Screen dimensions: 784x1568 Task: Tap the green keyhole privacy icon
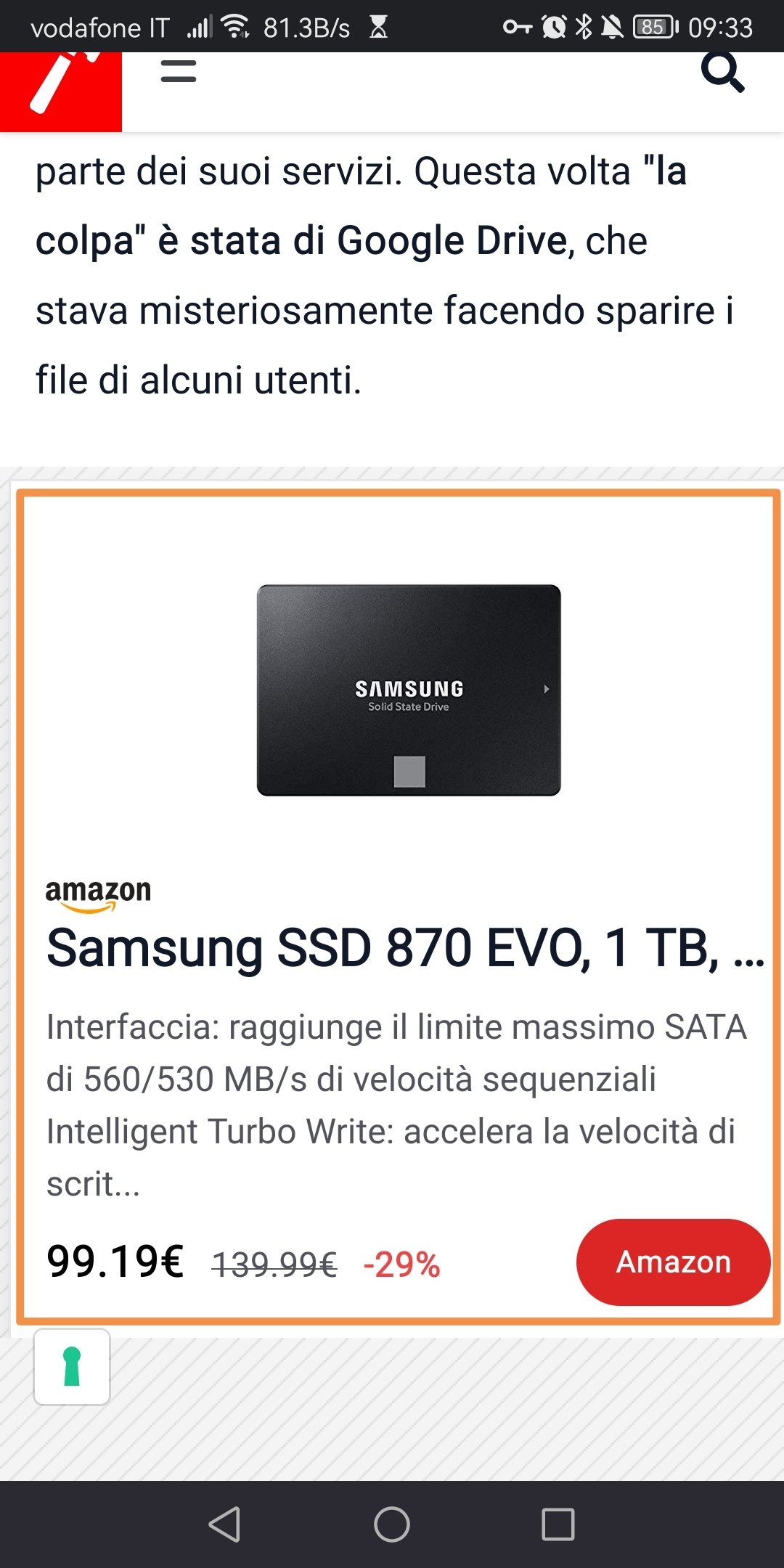click(x=72, y=1367)
